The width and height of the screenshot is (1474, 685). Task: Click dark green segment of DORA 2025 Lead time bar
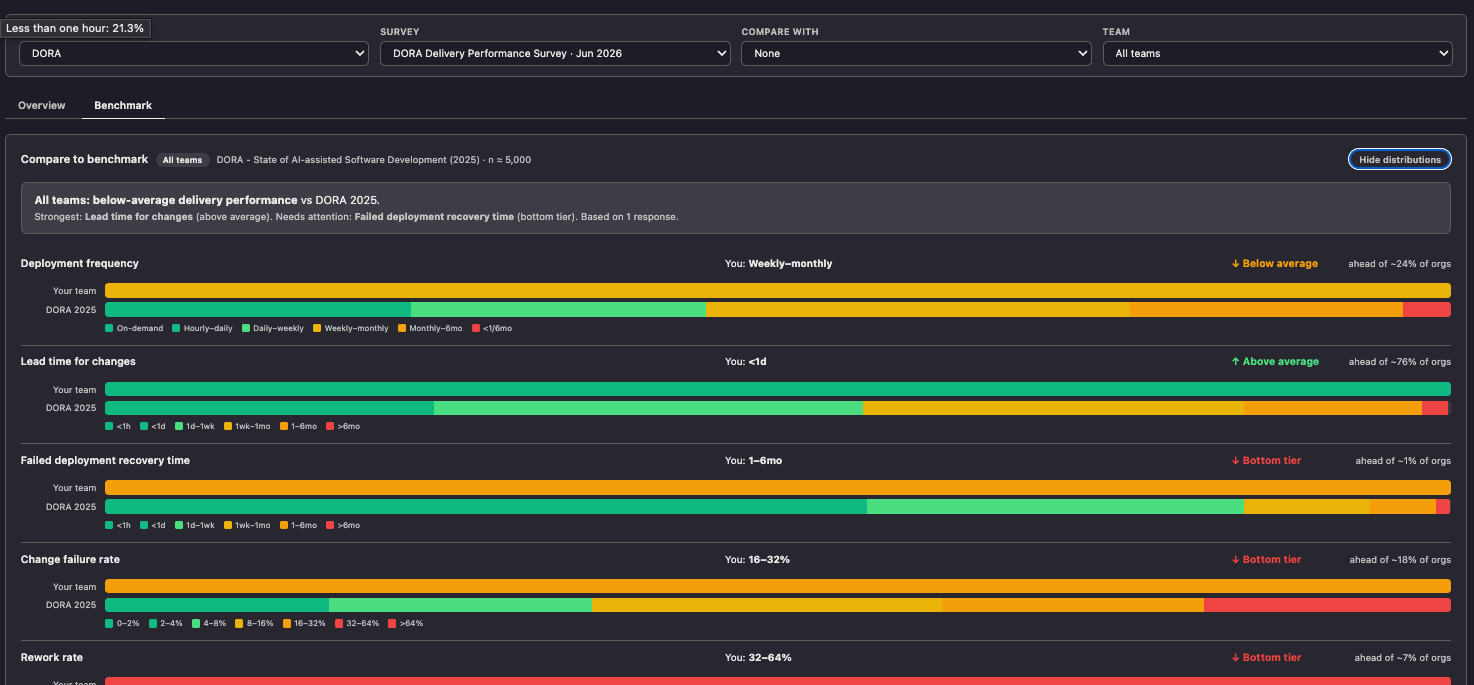pos(269,408)
